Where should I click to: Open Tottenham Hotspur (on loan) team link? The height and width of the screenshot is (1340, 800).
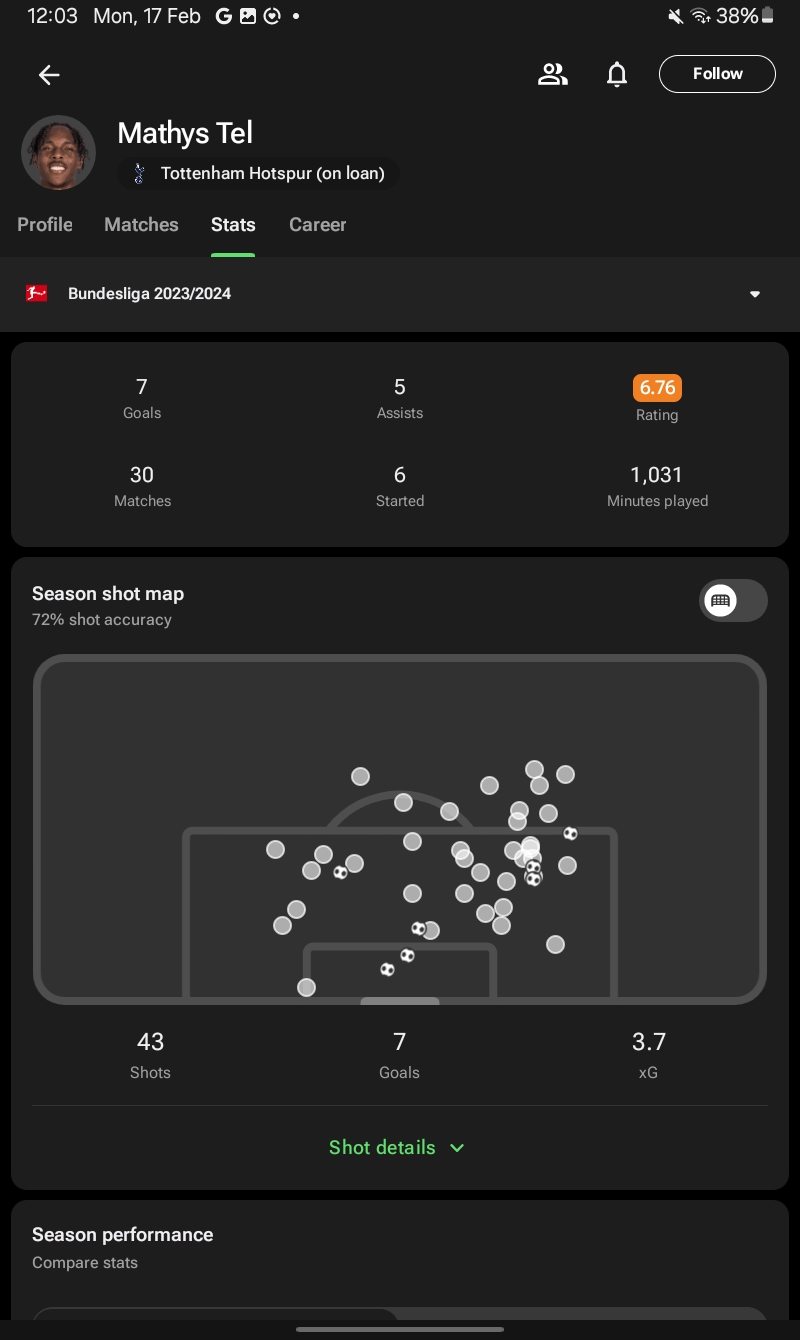pyautogui.click(x=260, y=173)
